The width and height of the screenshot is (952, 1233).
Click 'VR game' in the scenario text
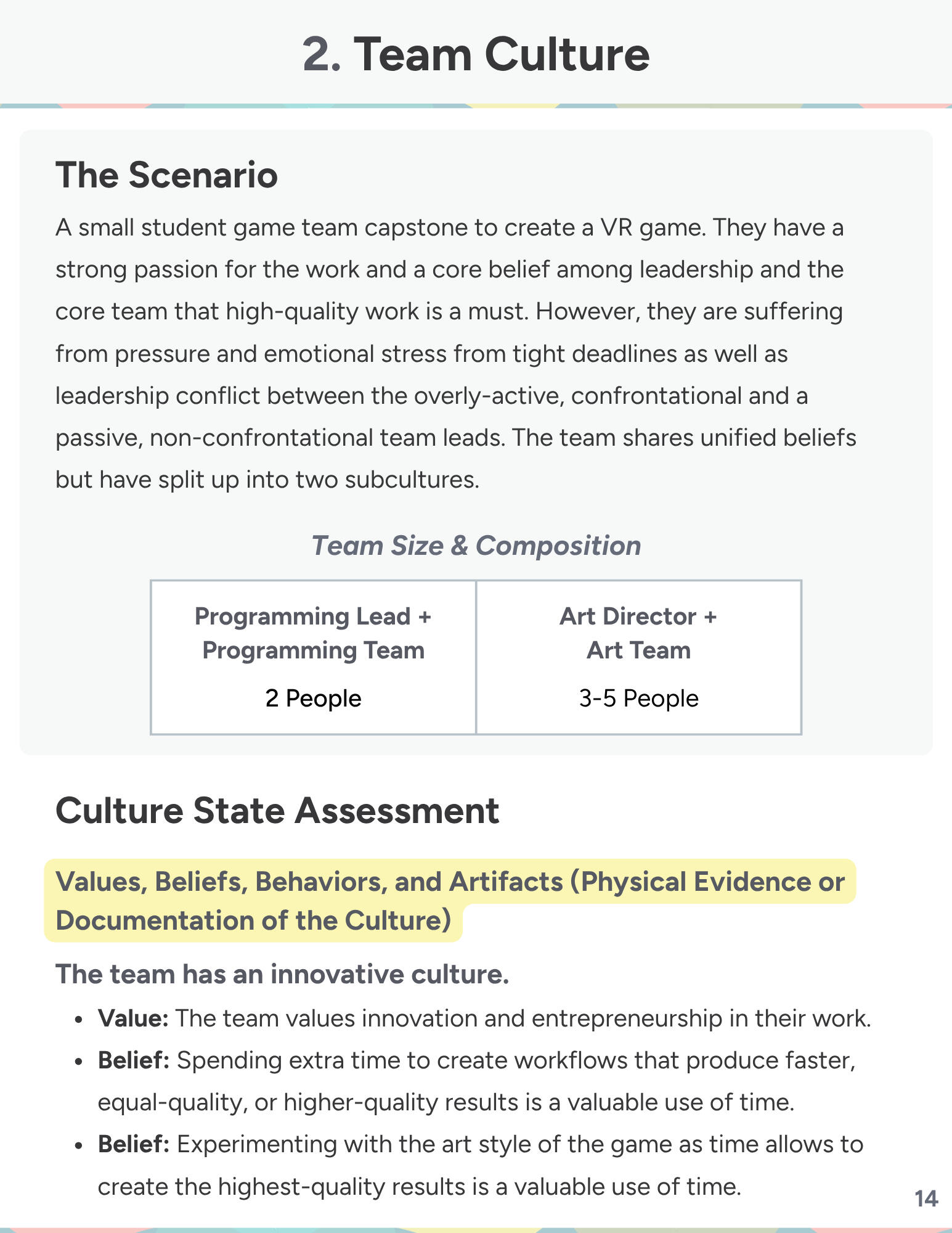tap(653, 227)
